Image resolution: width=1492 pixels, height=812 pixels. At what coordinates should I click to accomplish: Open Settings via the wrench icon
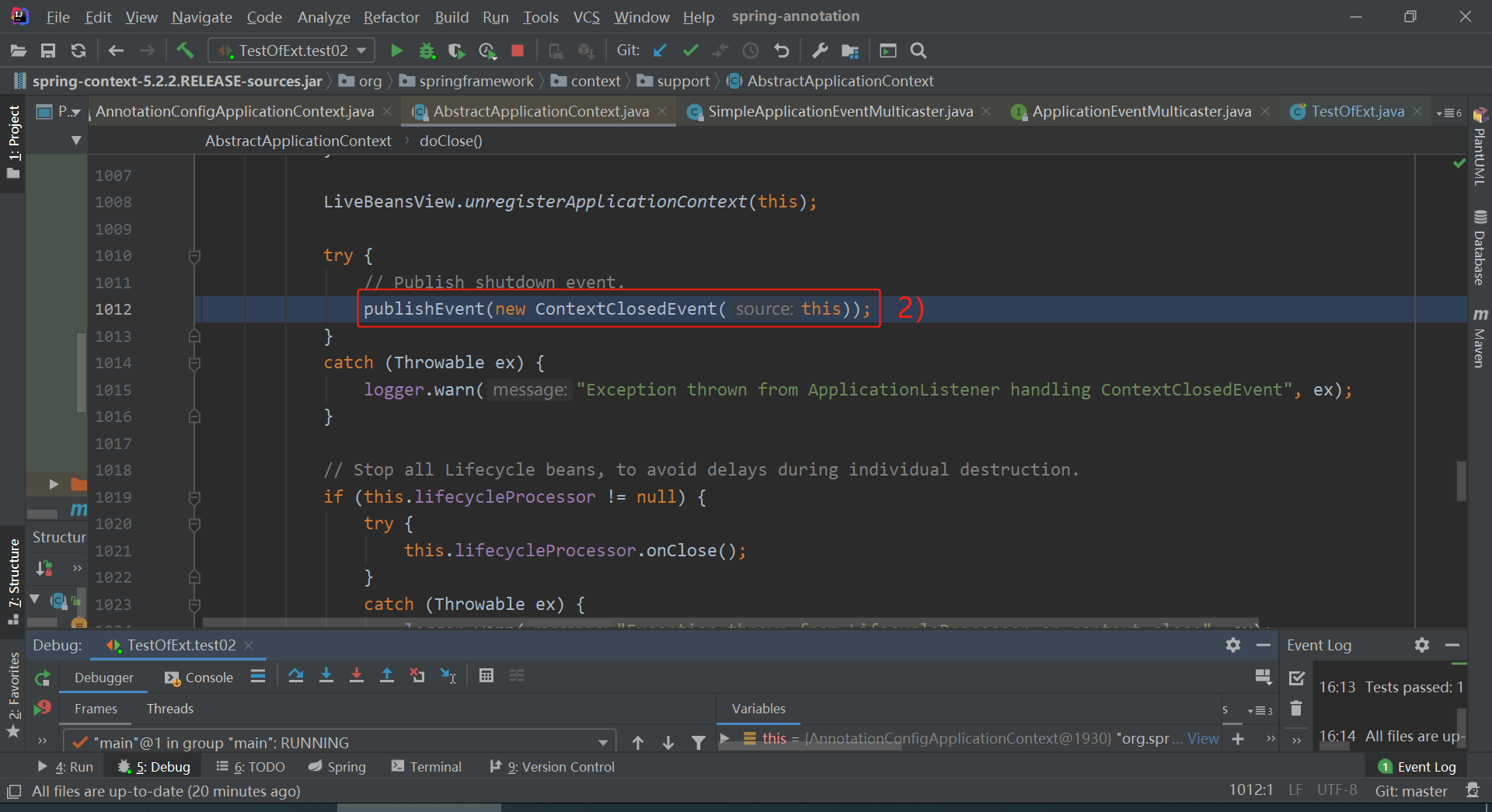tap(820, 51)
